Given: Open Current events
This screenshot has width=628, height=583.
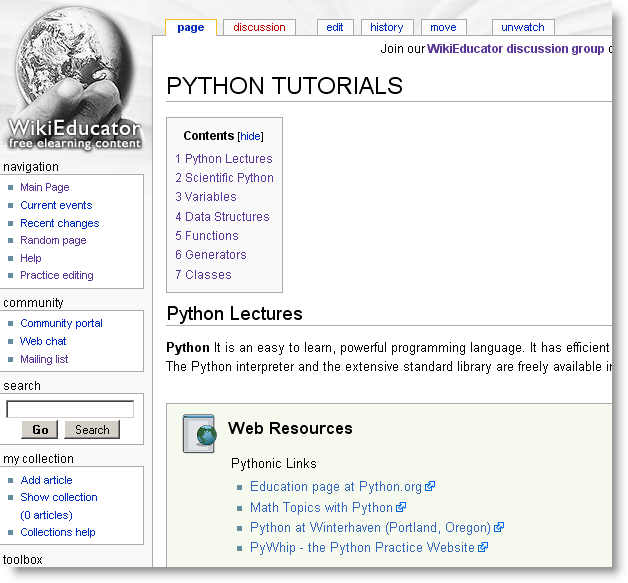Looking at the screenshot, I should tap(56, 205).
